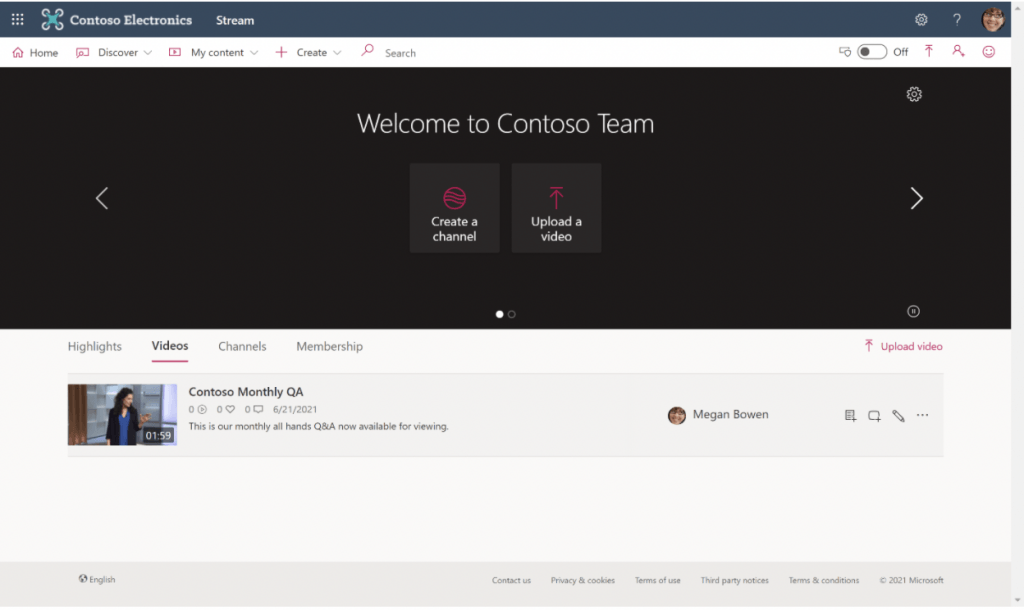Click the invite person icon in navigation bar

pos(958,51)
